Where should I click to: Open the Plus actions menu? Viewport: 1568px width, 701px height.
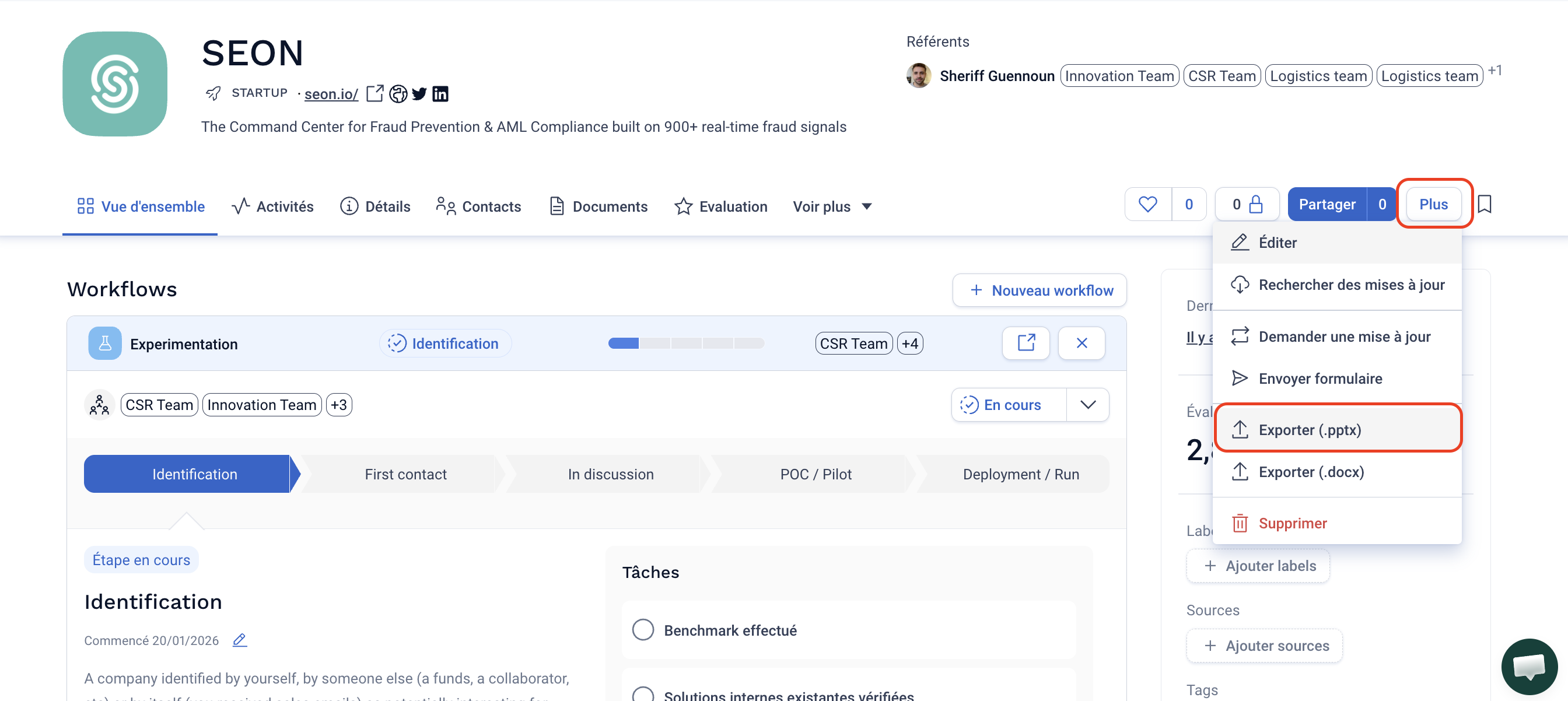click(1433, 205)
